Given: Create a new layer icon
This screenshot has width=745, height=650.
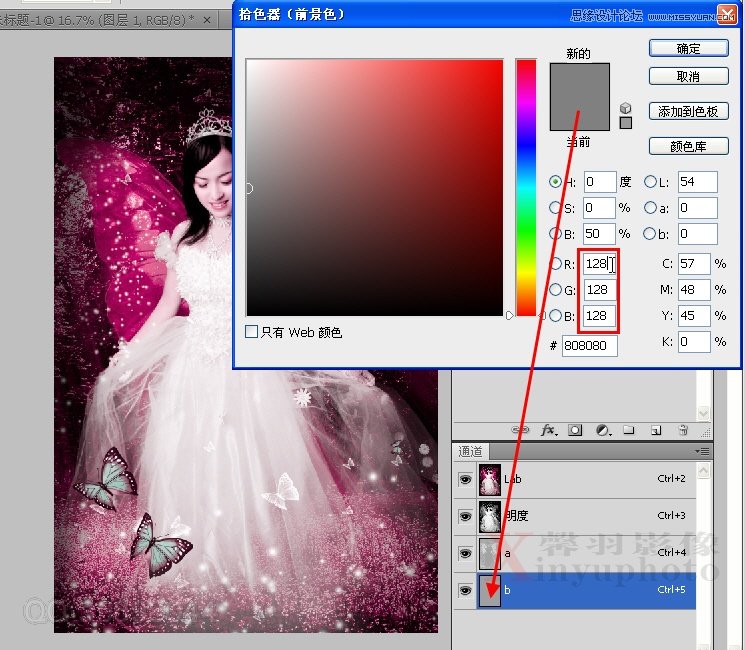Looking at the screenshot, I should [x=656, y=430].
